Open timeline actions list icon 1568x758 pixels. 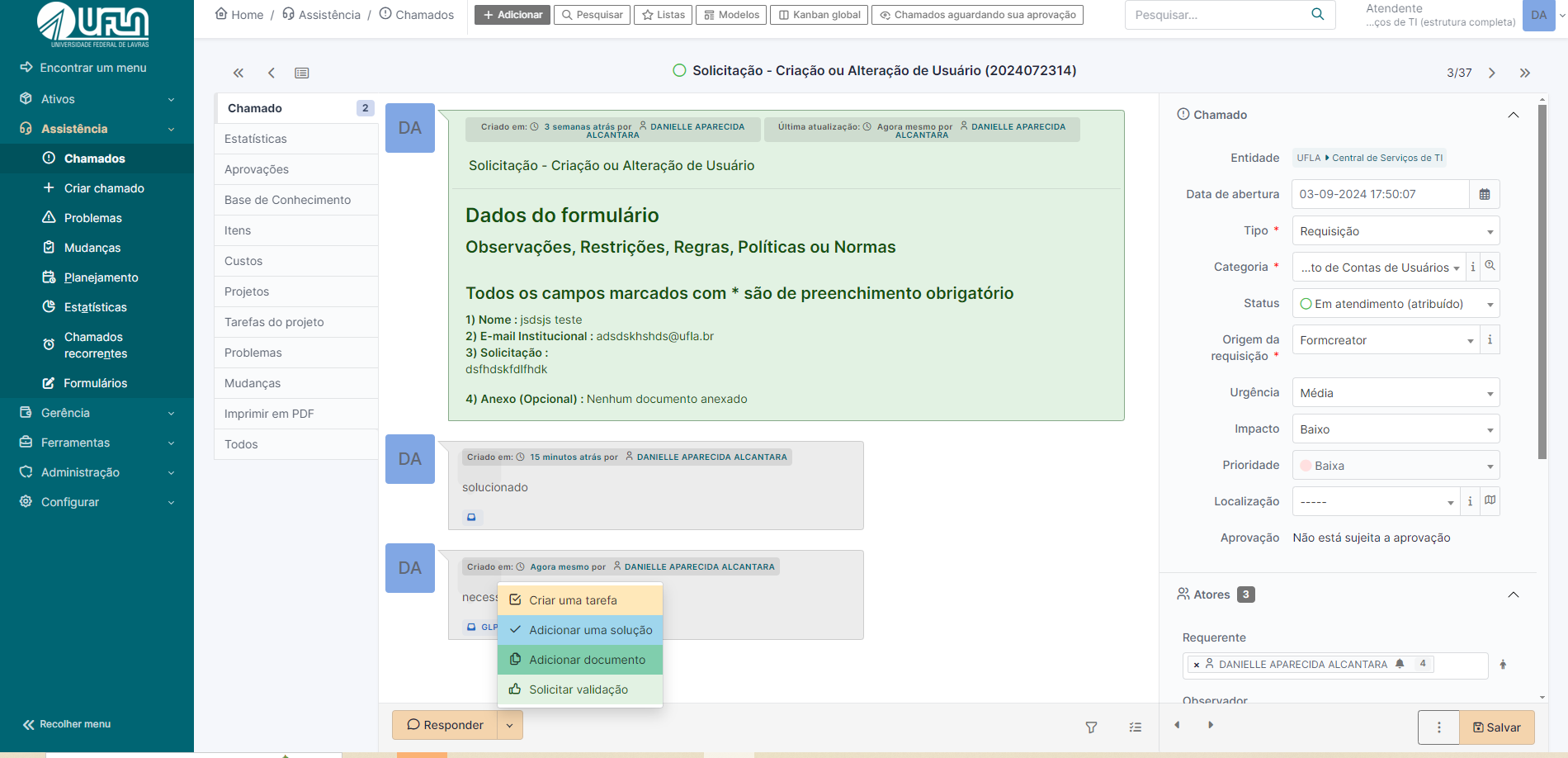tap(1136, 727)
